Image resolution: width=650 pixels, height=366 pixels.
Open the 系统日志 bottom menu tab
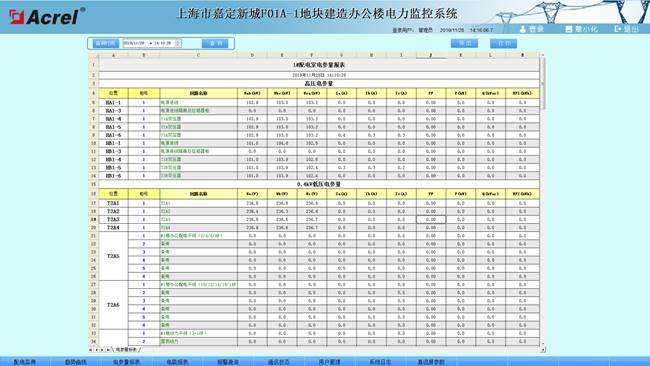[381, 362]
